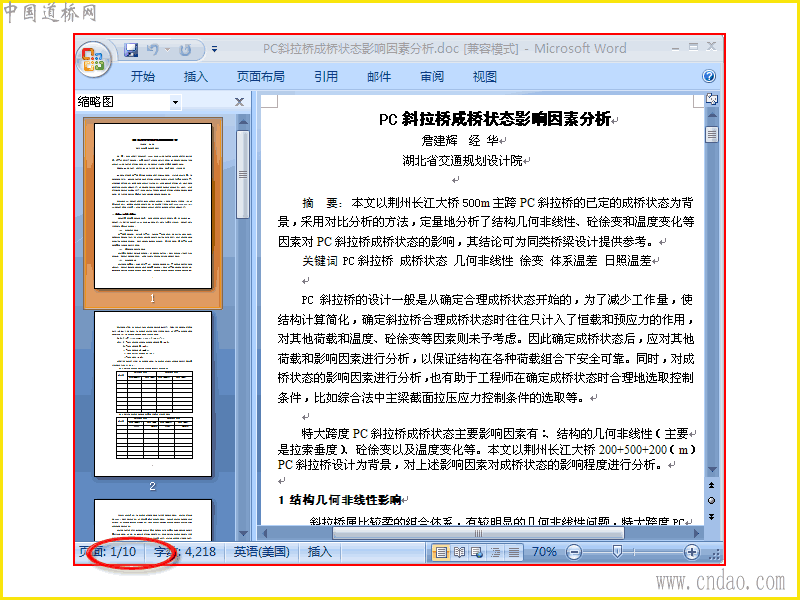This screenshot has height=600, width=800.
Task: Open the 引用 ribbon tab
Action: (x=326, y=77)
